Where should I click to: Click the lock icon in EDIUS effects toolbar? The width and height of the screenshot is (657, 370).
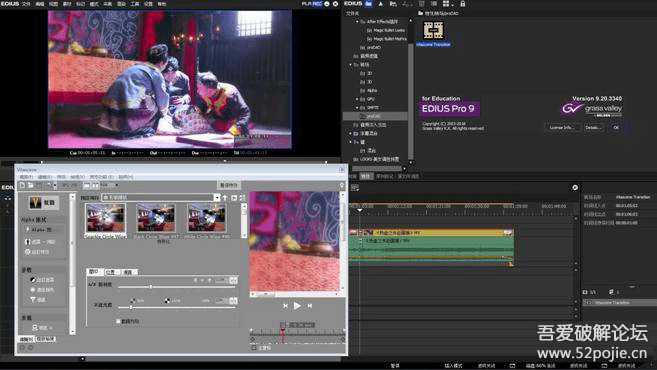pos(463,4)
